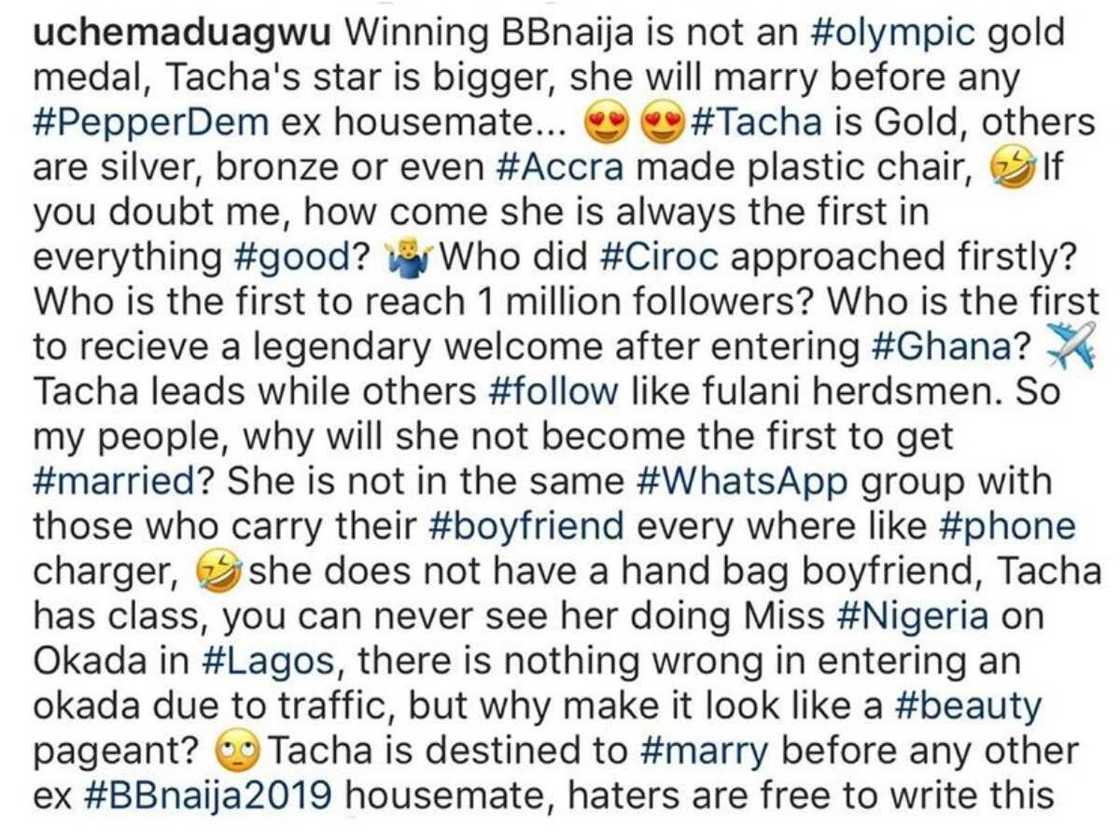Screen dimensions: 1120x840
Task: Click the shrugging person emoji
Action: coord(407,258)
